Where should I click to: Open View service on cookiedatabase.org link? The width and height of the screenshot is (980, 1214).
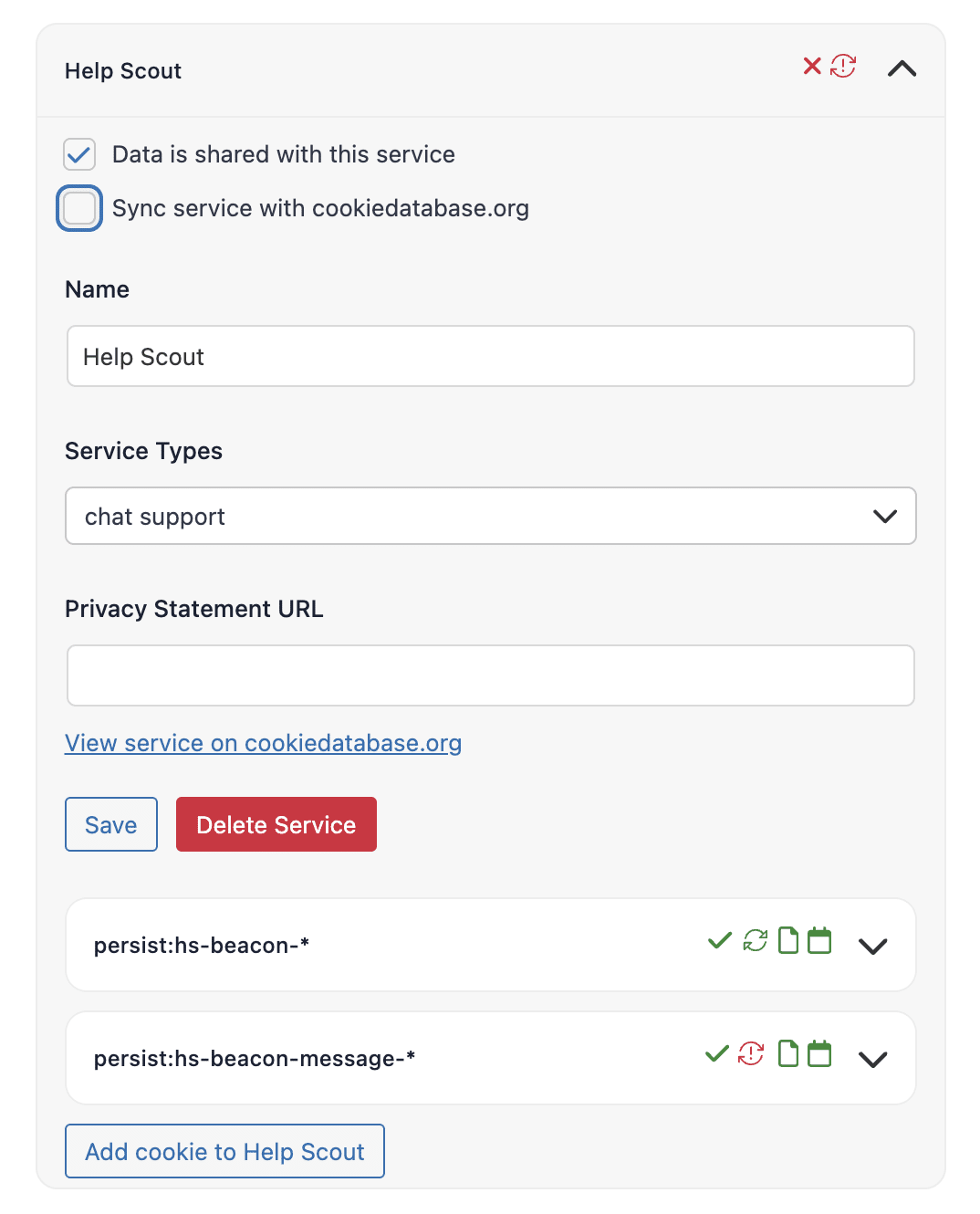click(263, 743)
